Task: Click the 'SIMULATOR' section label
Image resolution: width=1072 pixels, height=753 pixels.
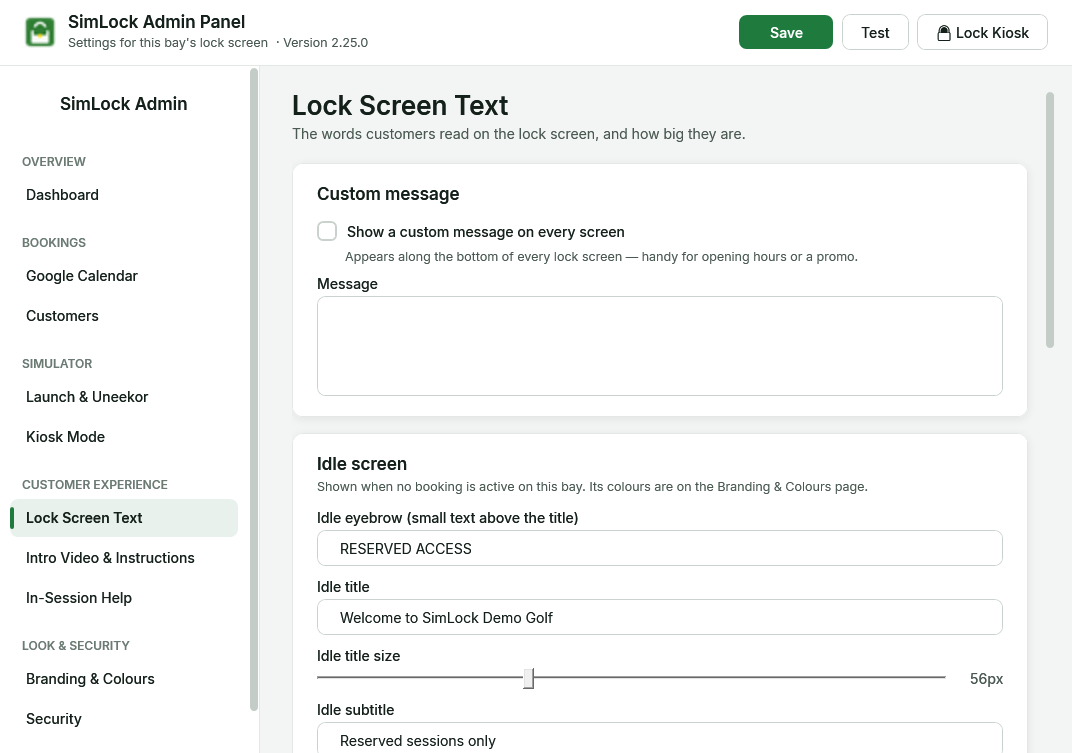Action: [x=57, y=364]
